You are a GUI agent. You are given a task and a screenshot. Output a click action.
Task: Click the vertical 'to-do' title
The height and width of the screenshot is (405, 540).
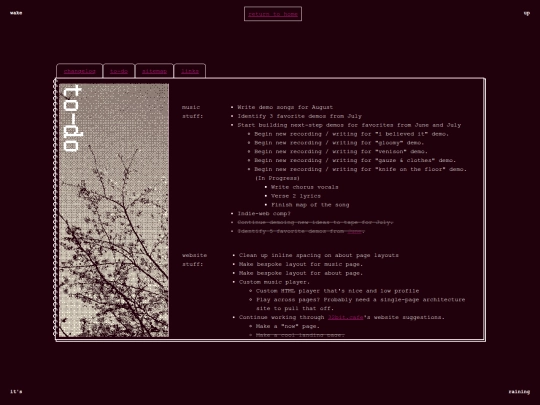(73, 118)
